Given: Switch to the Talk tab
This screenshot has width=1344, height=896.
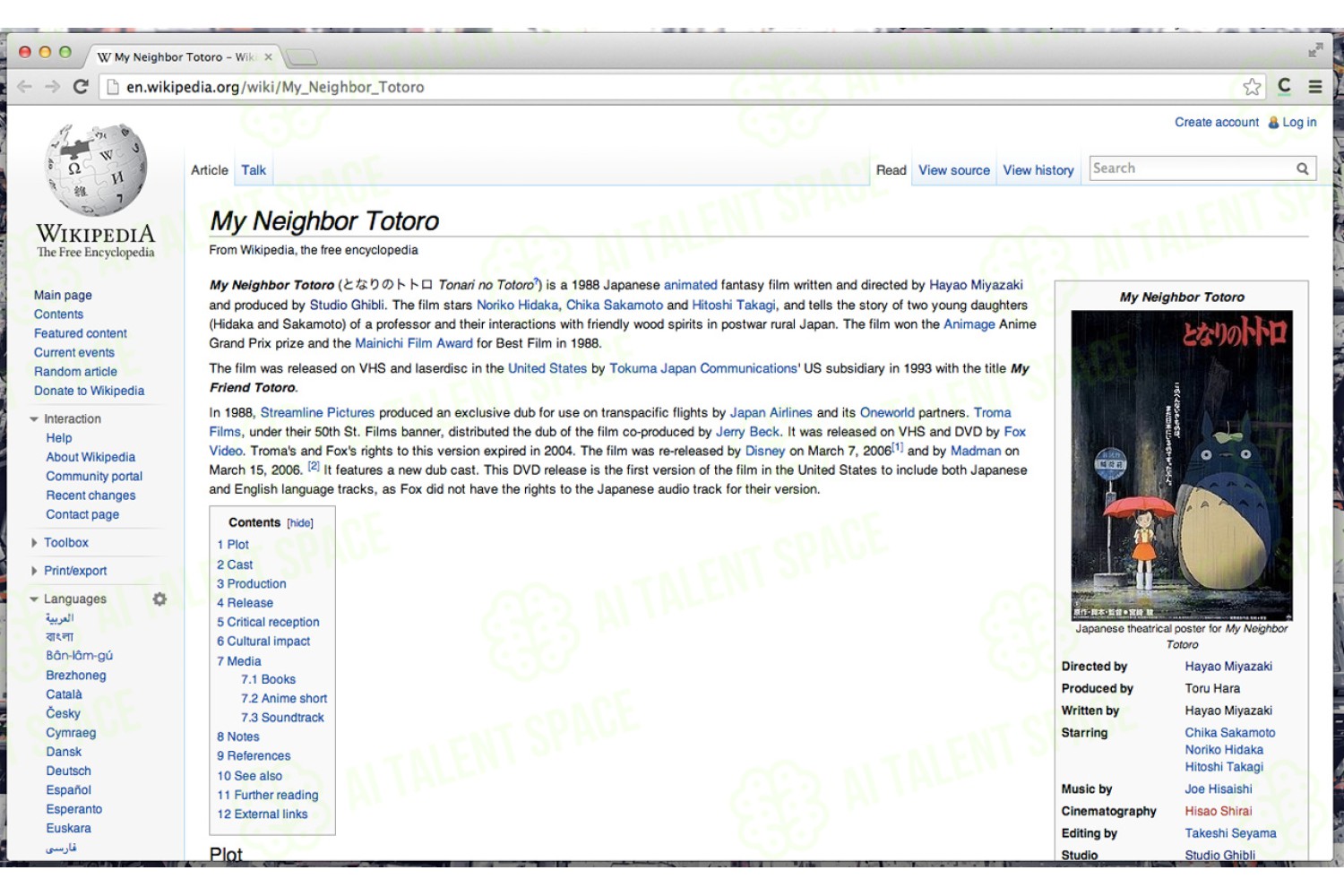Looking at the screenshot, I should (x=254, y=170).
